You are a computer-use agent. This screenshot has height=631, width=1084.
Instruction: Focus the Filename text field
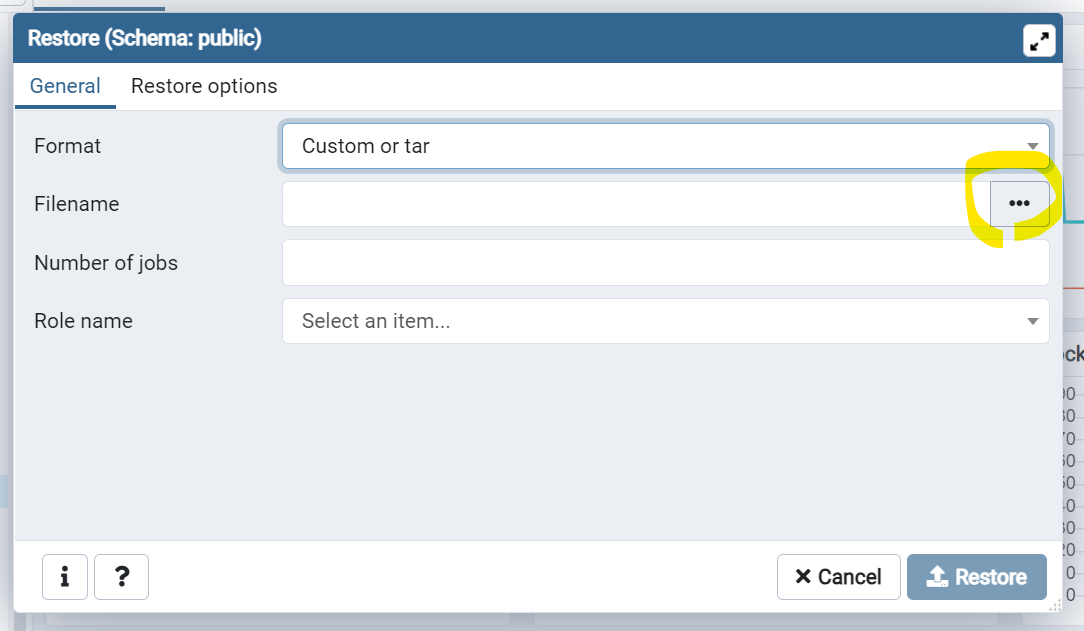[635, 204]
